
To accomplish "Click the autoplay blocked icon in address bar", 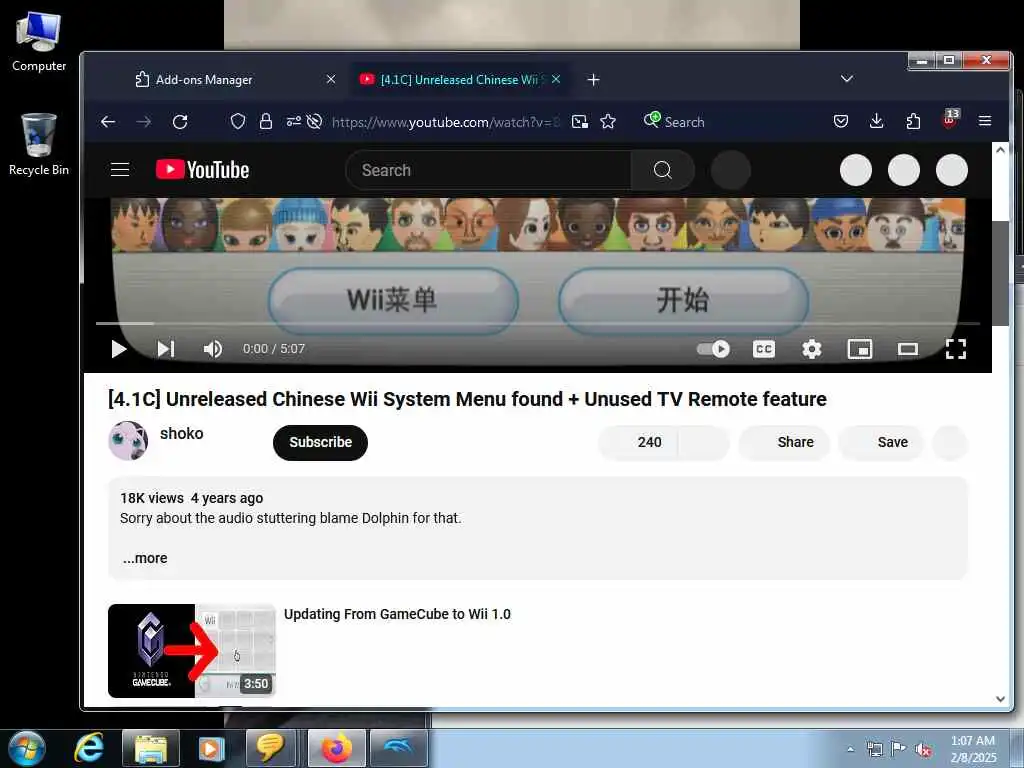I will pos(314,121).
